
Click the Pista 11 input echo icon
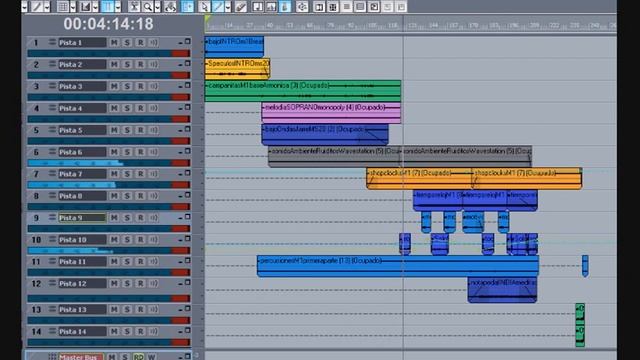pos(153,261)
